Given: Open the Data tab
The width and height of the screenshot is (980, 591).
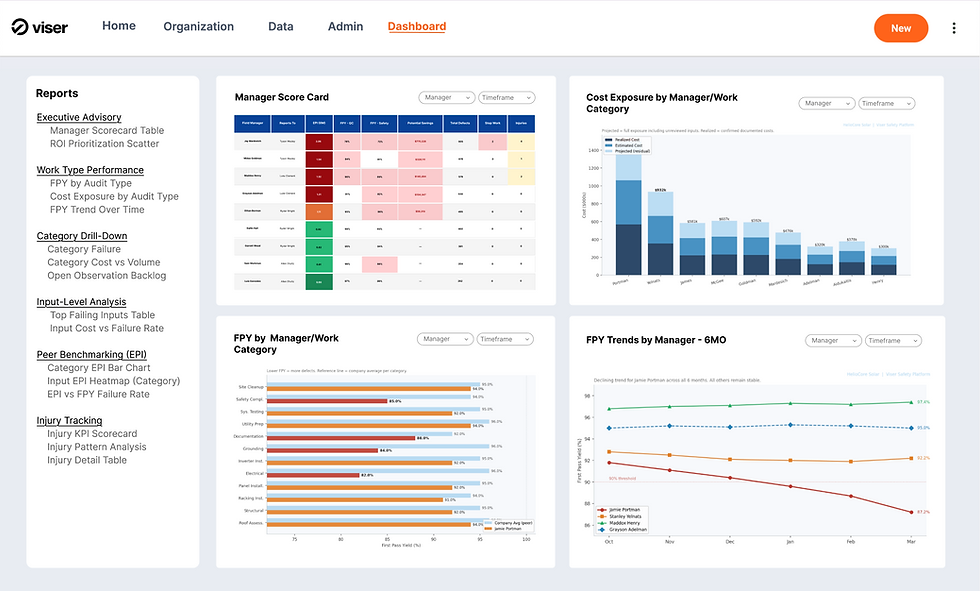Looking at the screenshot, I should click(281, 26).
